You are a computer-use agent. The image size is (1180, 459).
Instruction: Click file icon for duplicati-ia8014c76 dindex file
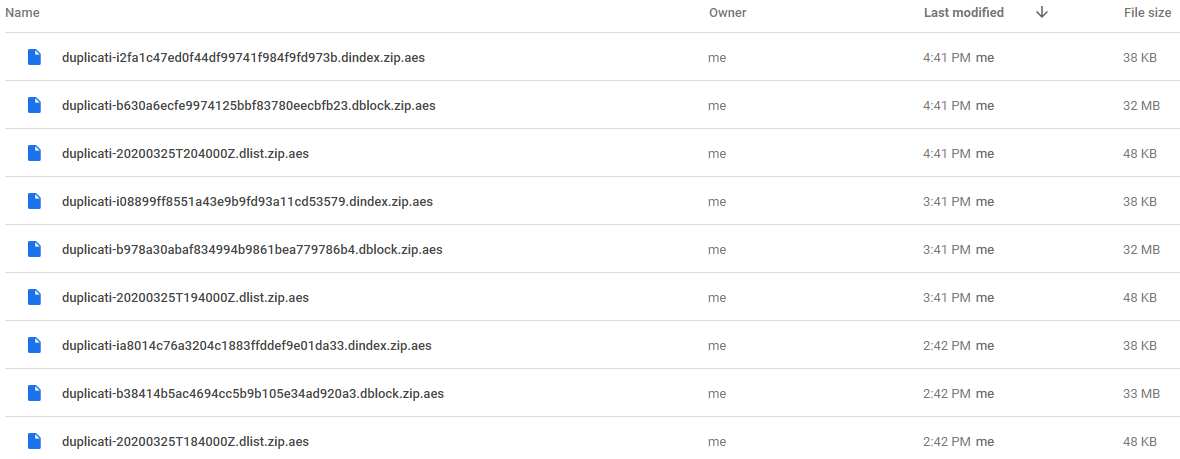click(34, 345)
